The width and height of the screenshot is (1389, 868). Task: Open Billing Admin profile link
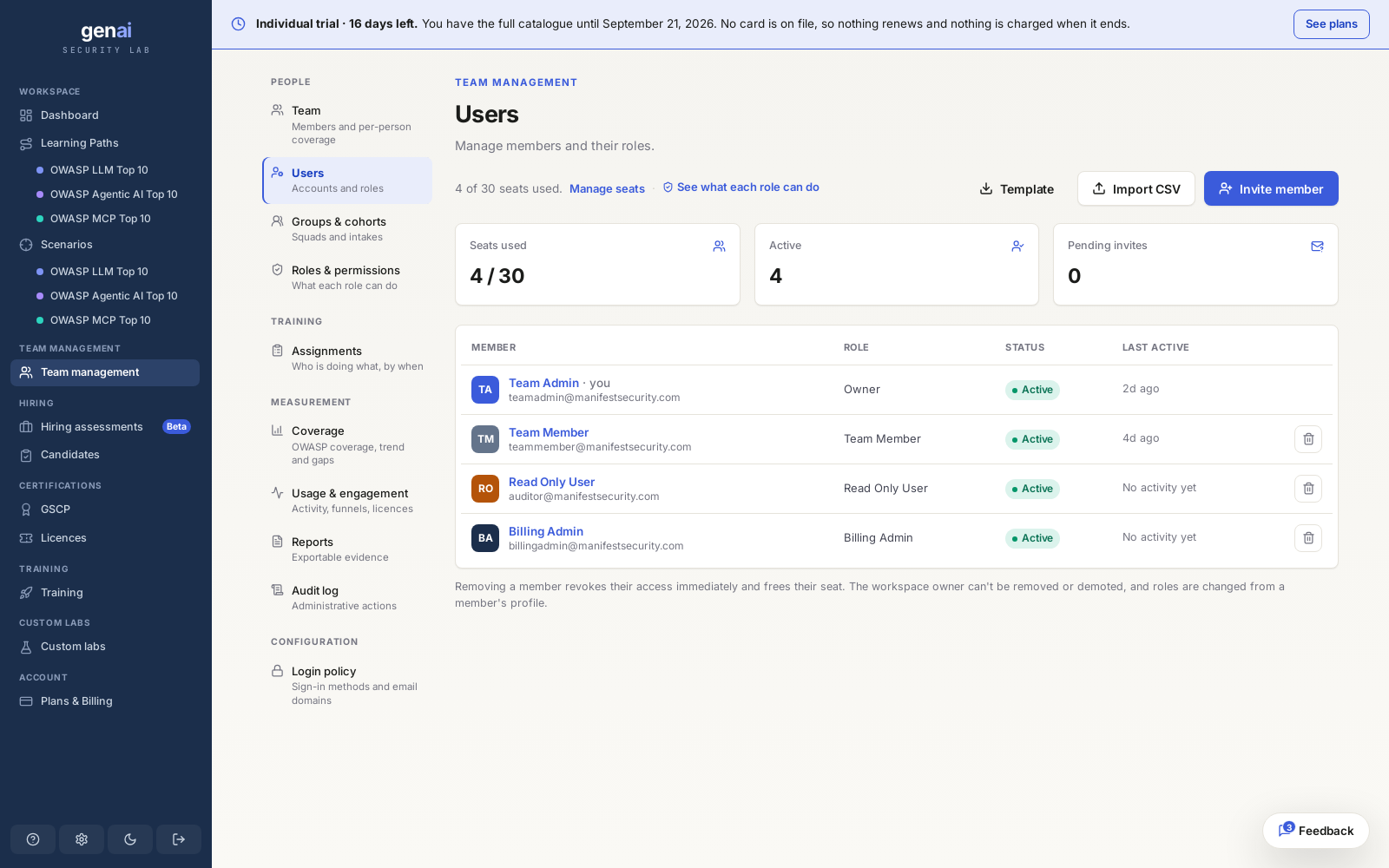(x=546, y=531)
